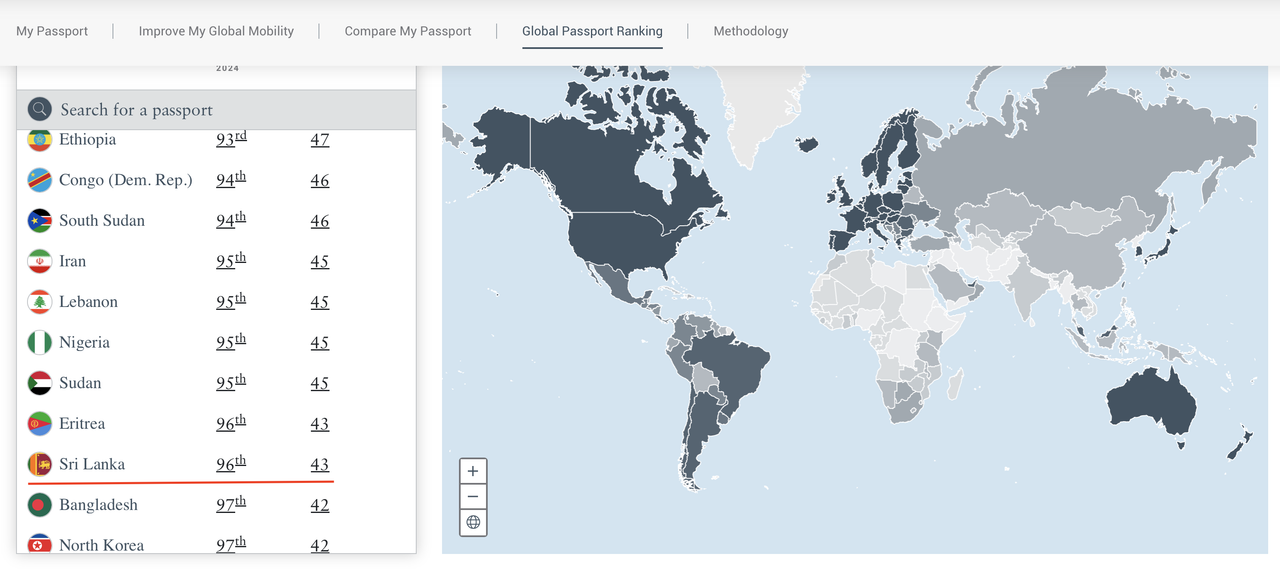Select the Sudan country name
The height and width of the screenshot is (575, 1280).
pyautogui.click(x=80, y=383)
